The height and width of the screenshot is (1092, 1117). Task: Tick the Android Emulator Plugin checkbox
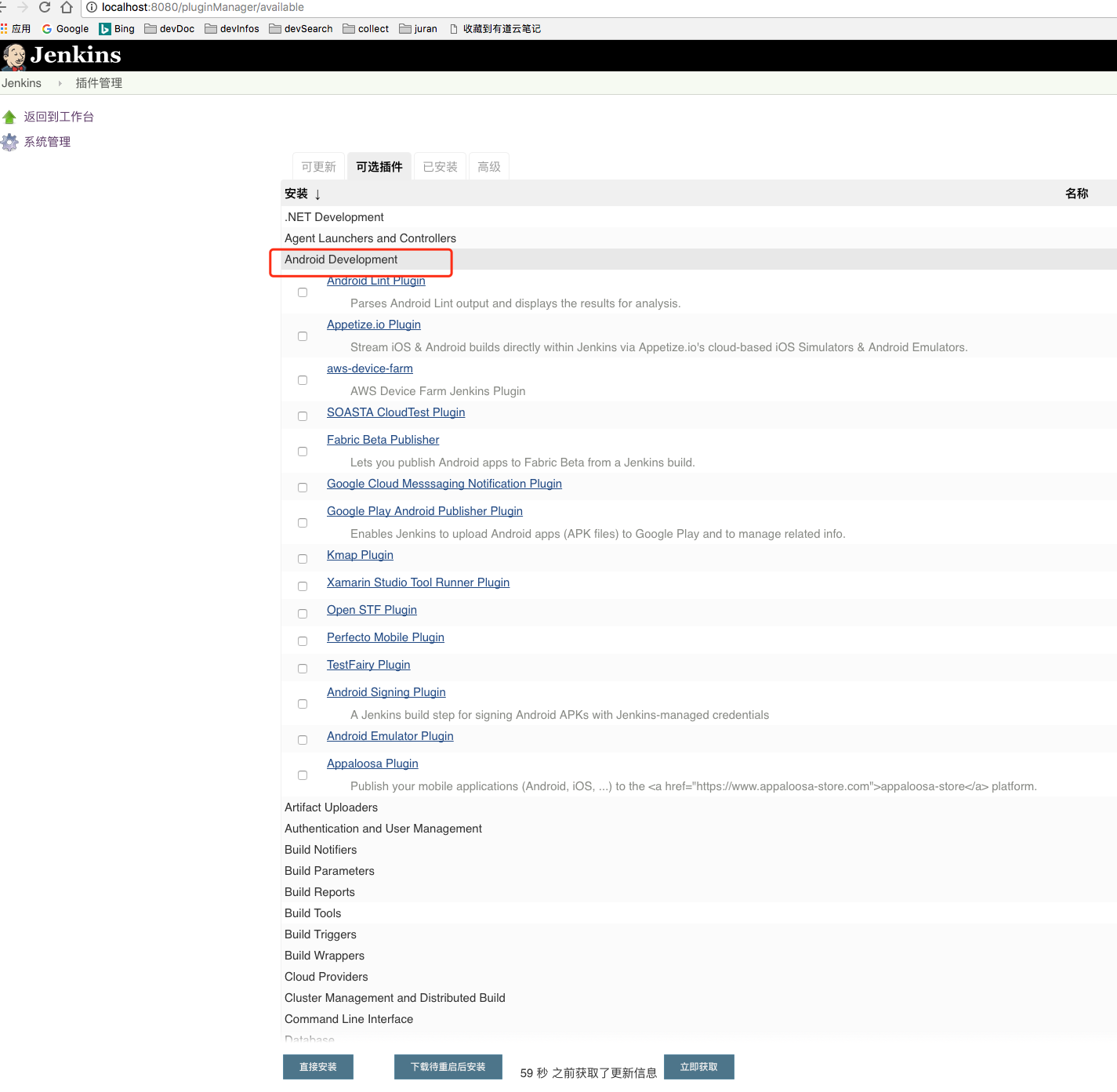pos(303,740)
